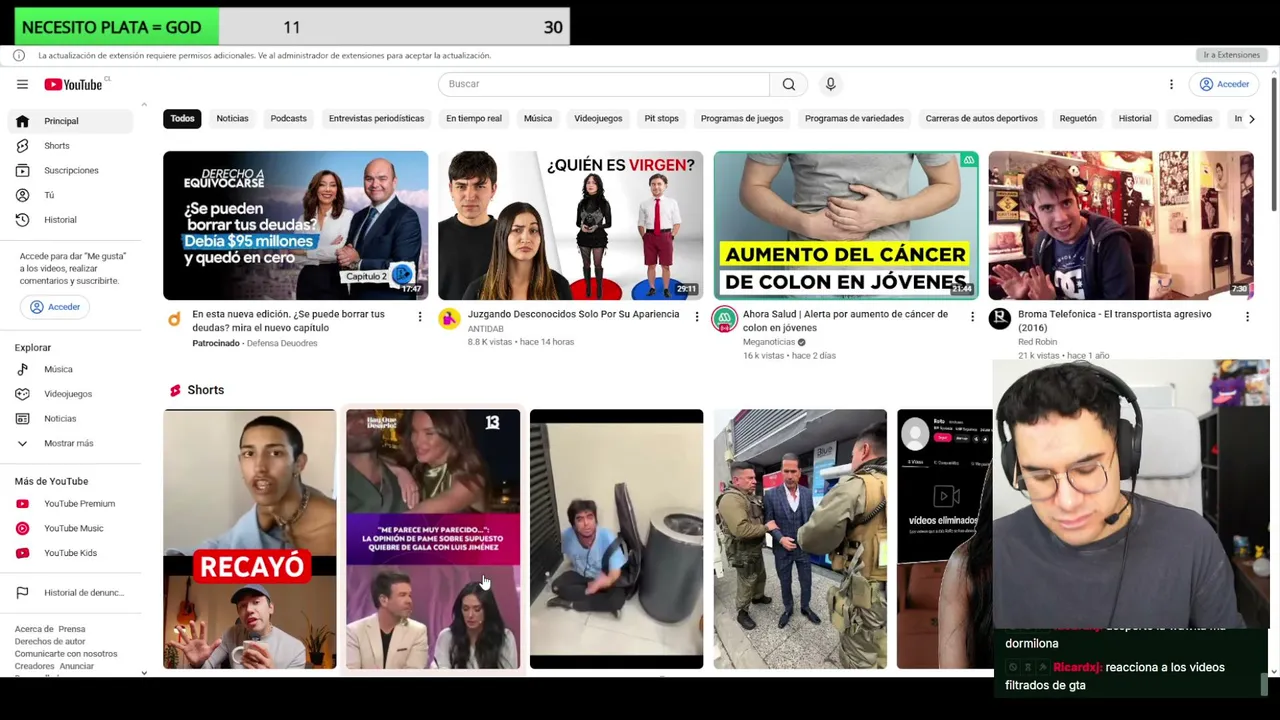Click Ir a Extensiones button
This screenshot has height=720, width=1280.
[1231, 56]
